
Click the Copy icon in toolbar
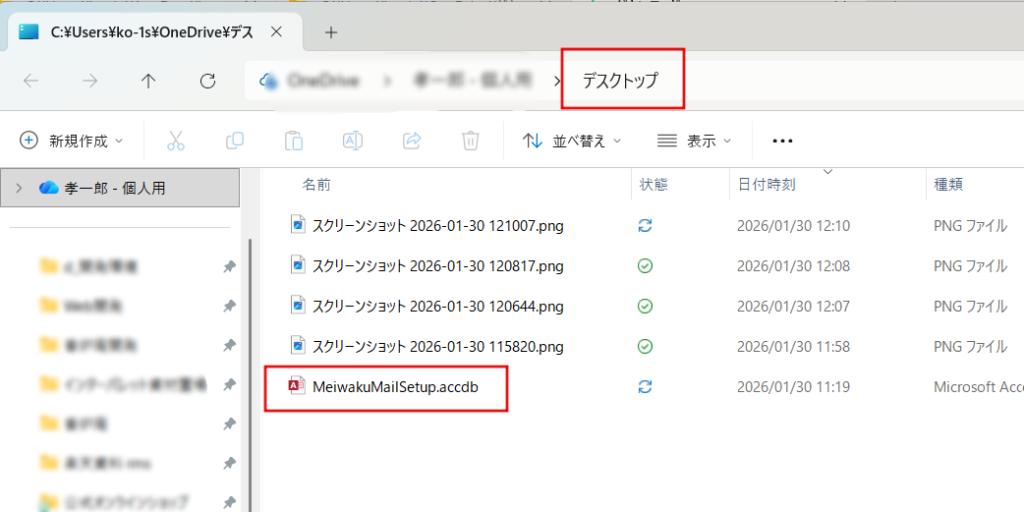coord(235,141)
